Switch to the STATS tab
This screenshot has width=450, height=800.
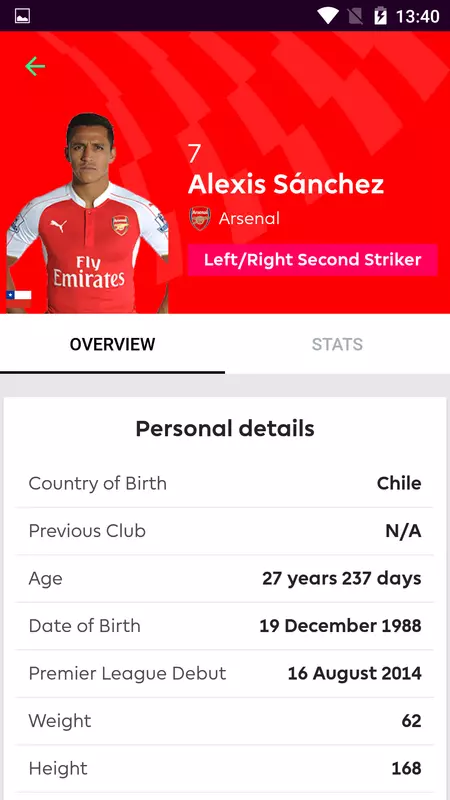click(x=337, y=344)
